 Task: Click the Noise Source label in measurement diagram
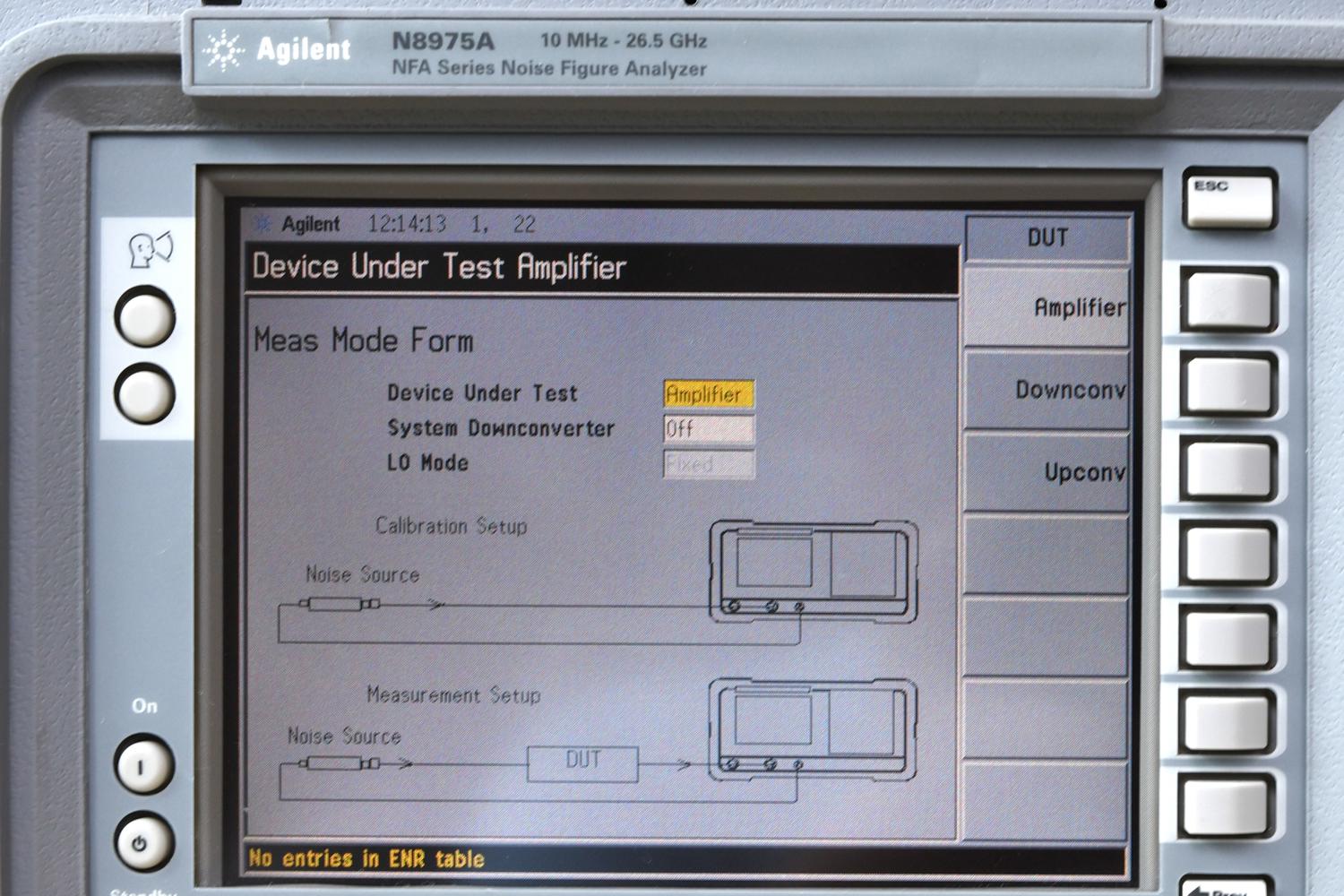344,737
